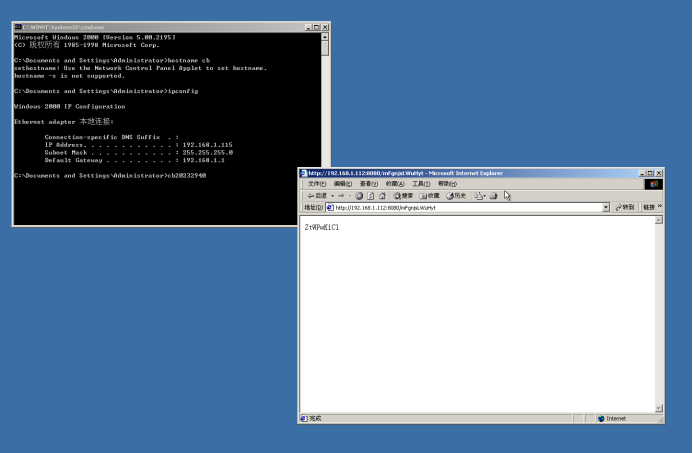Expand the Links bar chevron
Screen dimensions: 693x453
659,206
